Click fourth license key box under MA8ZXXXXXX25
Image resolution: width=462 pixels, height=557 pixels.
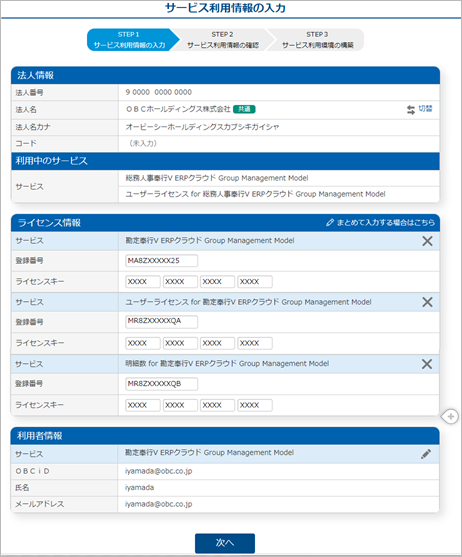(x=255, y=282)
